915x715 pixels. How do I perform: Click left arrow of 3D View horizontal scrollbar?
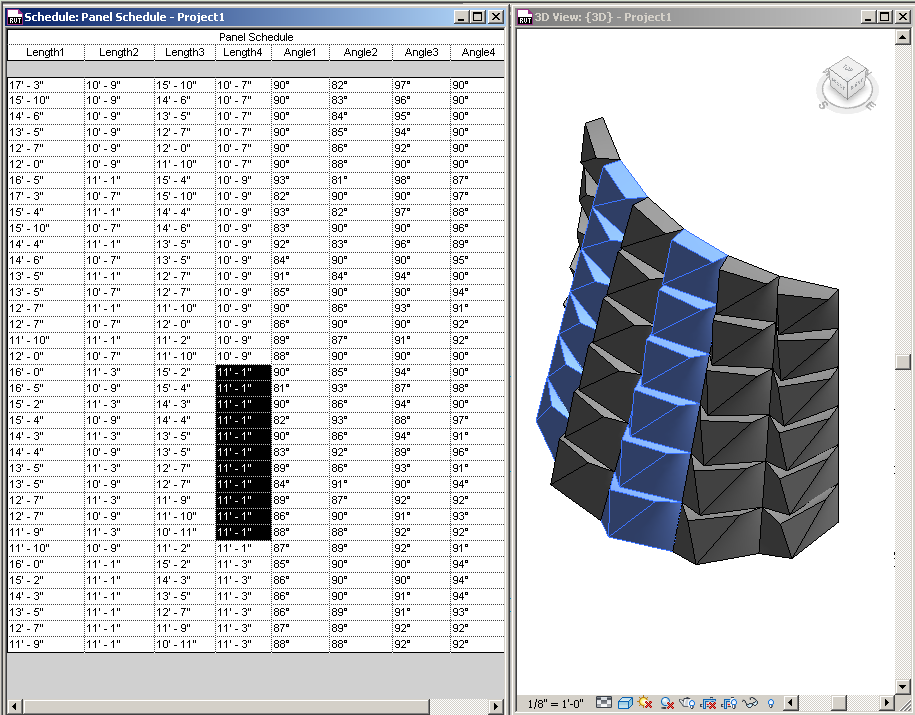pos(791,703)
